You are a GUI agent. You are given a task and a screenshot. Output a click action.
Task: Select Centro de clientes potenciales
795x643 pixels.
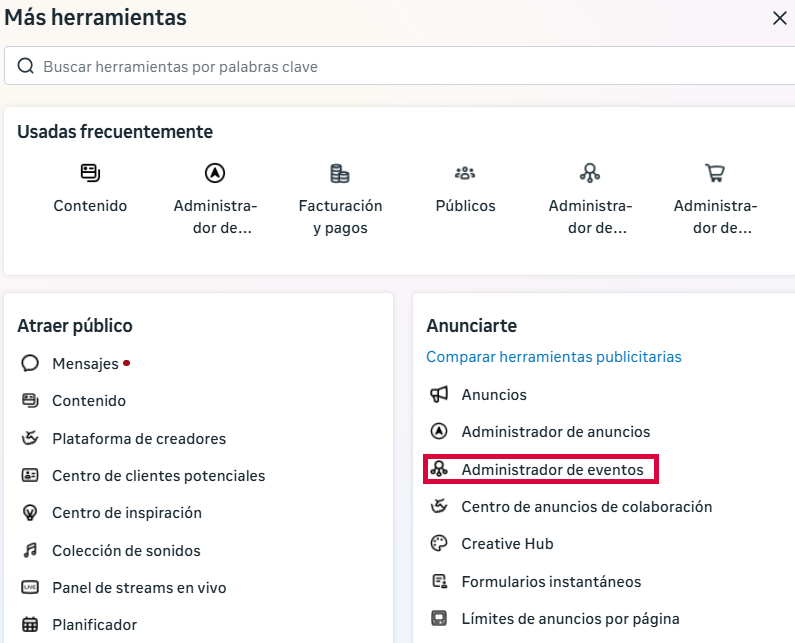click(x=143, y=476)
